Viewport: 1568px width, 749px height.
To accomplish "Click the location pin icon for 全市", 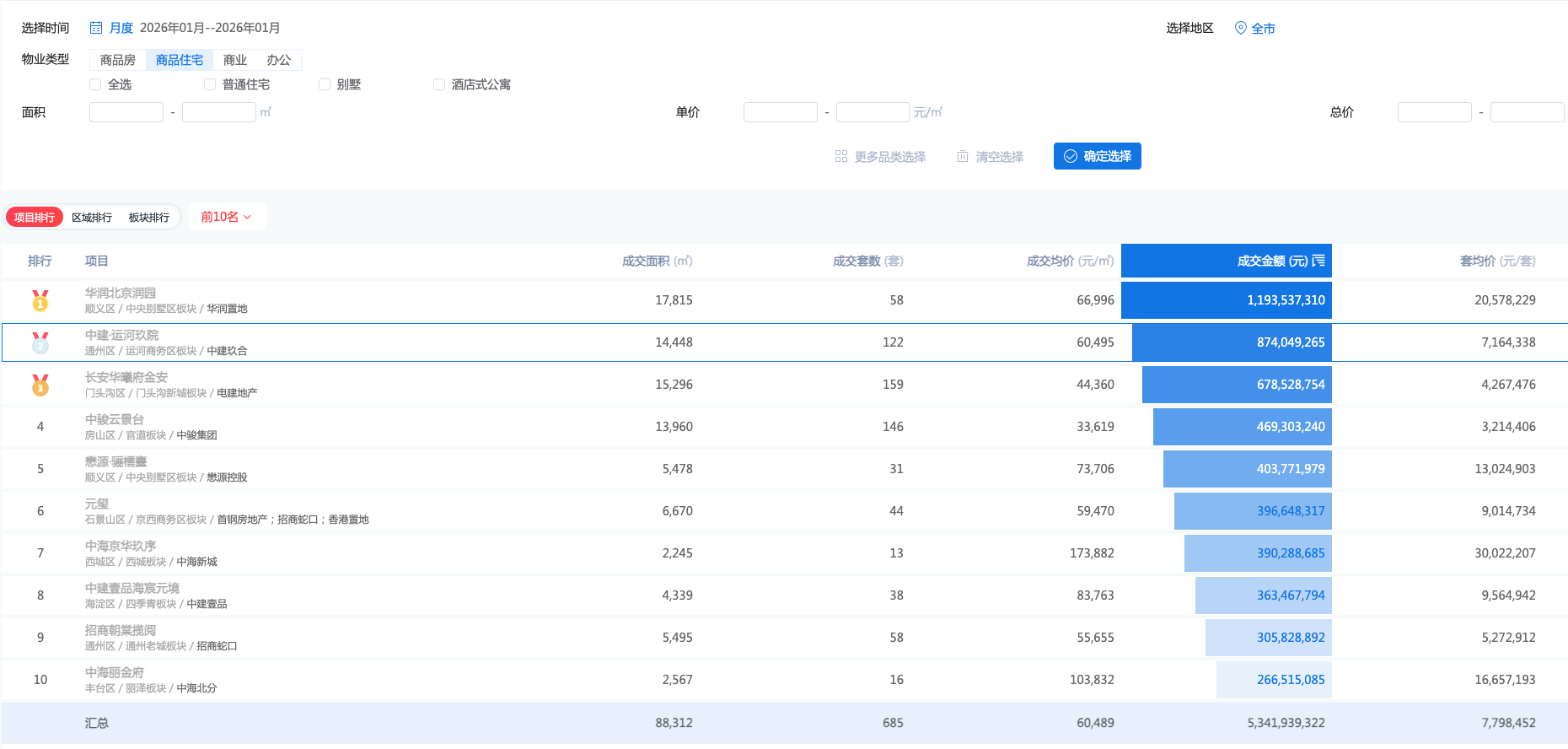I will point(1240,28).
